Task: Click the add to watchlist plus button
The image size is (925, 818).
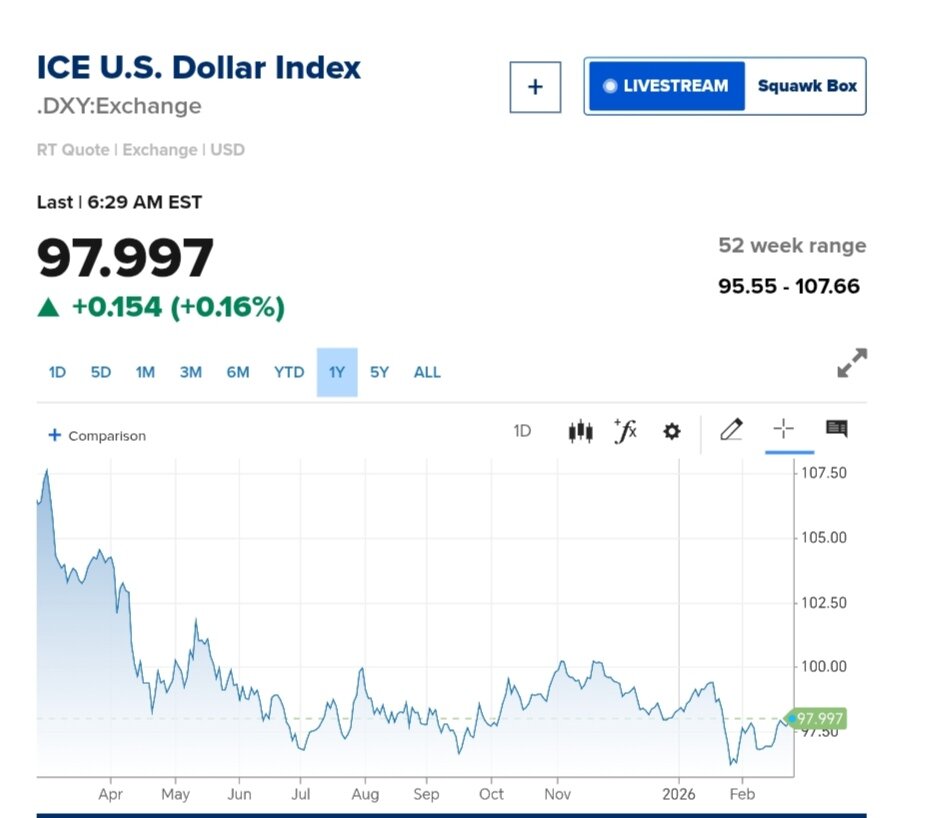Action: point(535,87)
